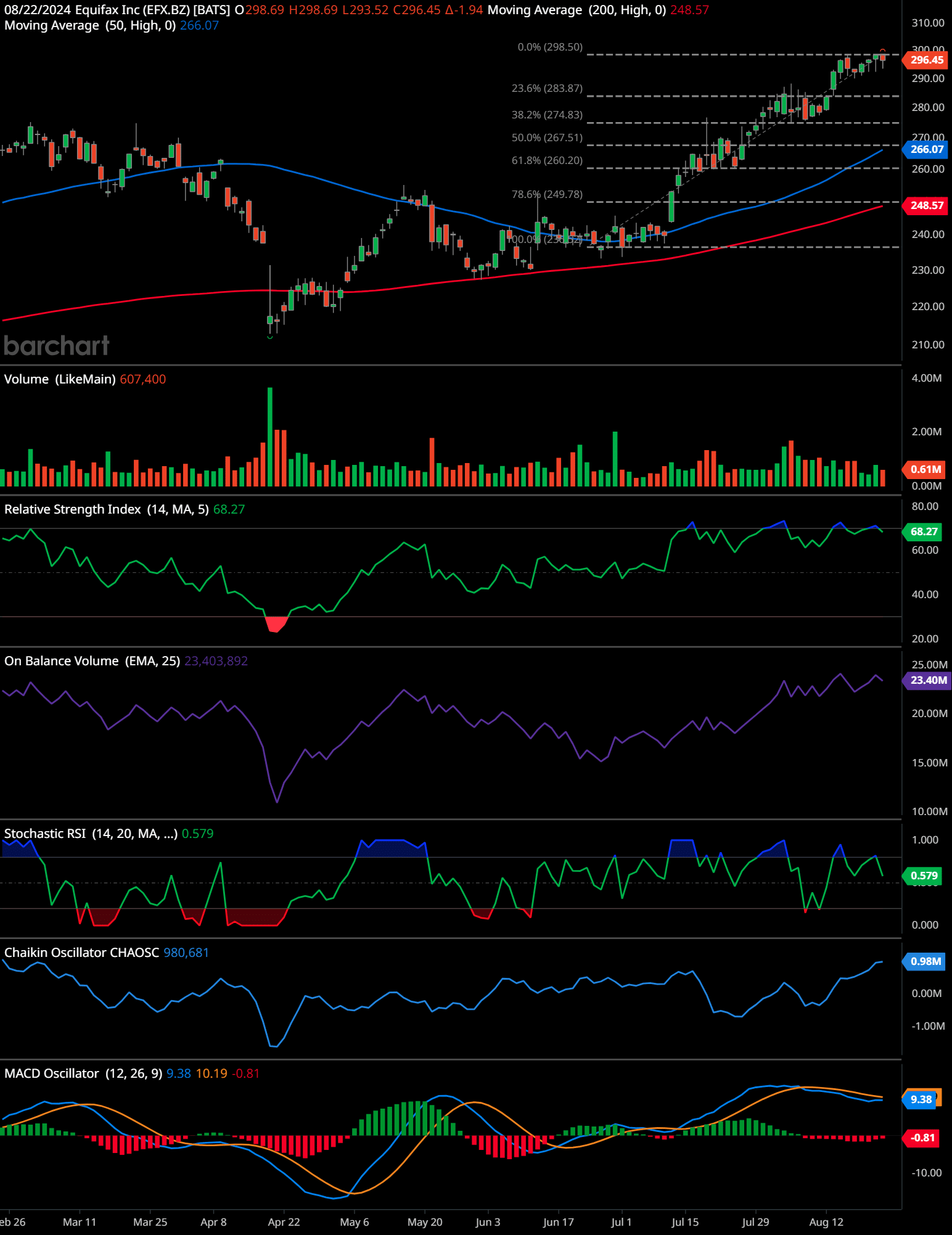Viewport: 952px width, 1235px height.
Task: Click the 0.579 Stochastic RSI tag
Action: pos(923,876)
